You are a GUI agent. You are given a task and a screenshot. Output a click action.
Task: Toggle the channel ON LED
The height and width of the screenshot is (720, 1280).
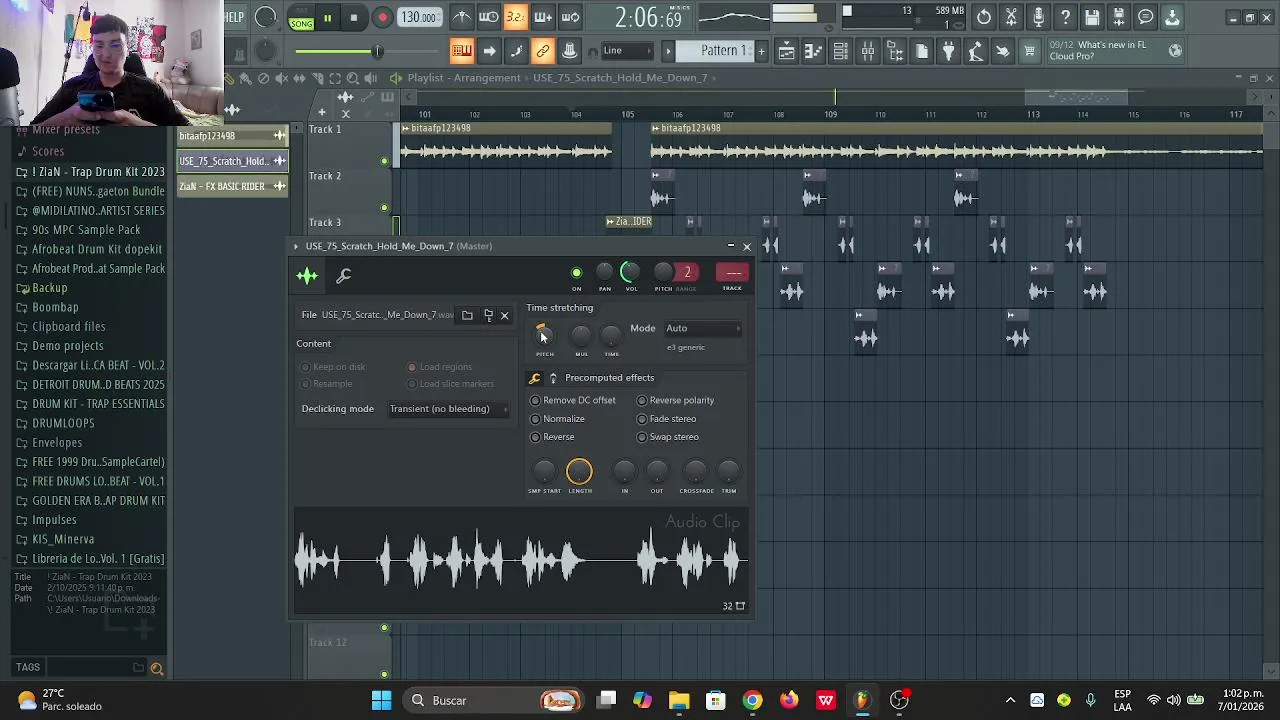point(576,273)
